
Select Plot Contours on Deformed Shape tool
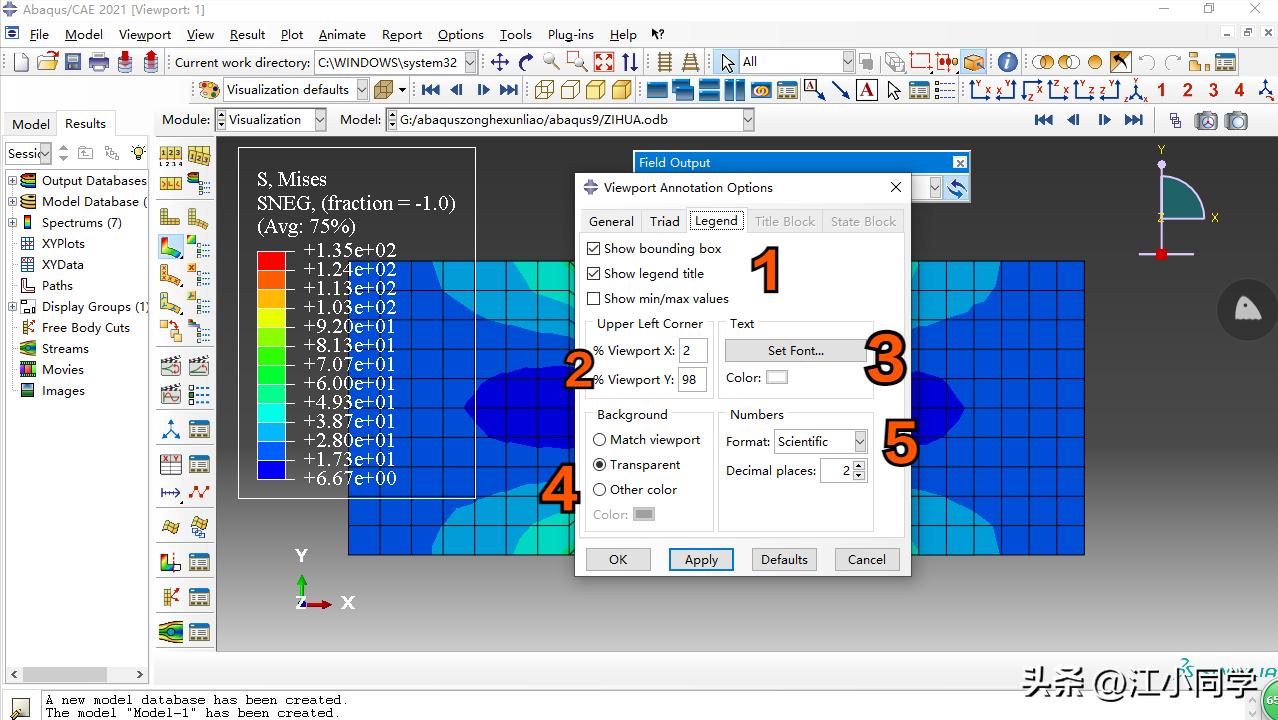171,245
